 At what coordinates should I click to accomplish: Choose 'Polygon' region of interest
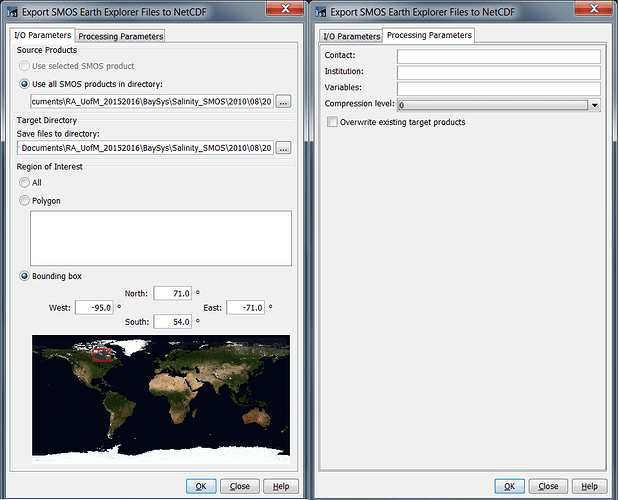click(24, 200)
